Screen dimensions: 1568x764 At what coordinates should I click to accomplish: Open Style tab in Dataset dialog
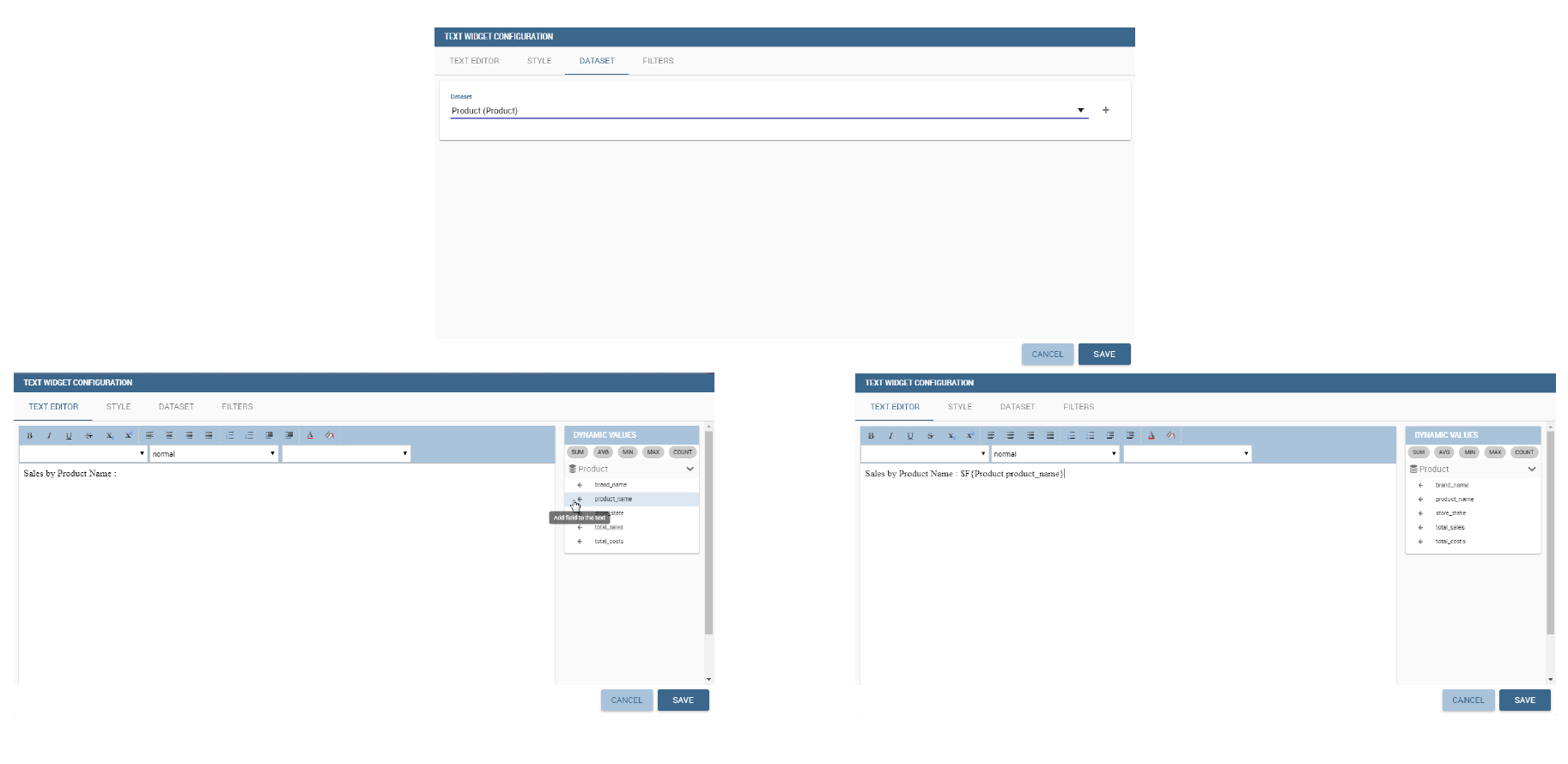click(539, 61)
